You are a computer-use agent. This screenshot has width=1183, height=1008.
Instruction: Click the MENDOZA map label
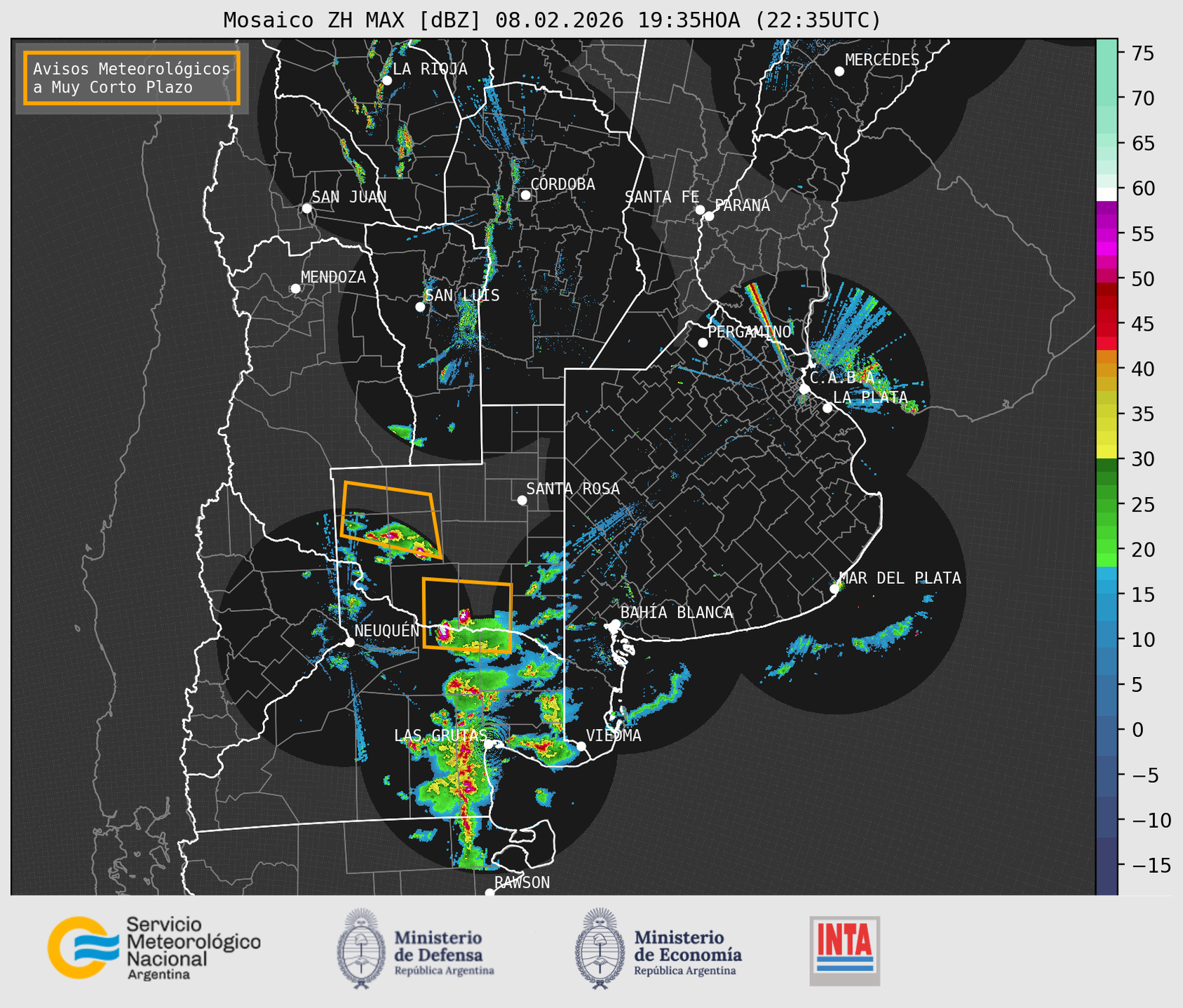click(333, 277)
